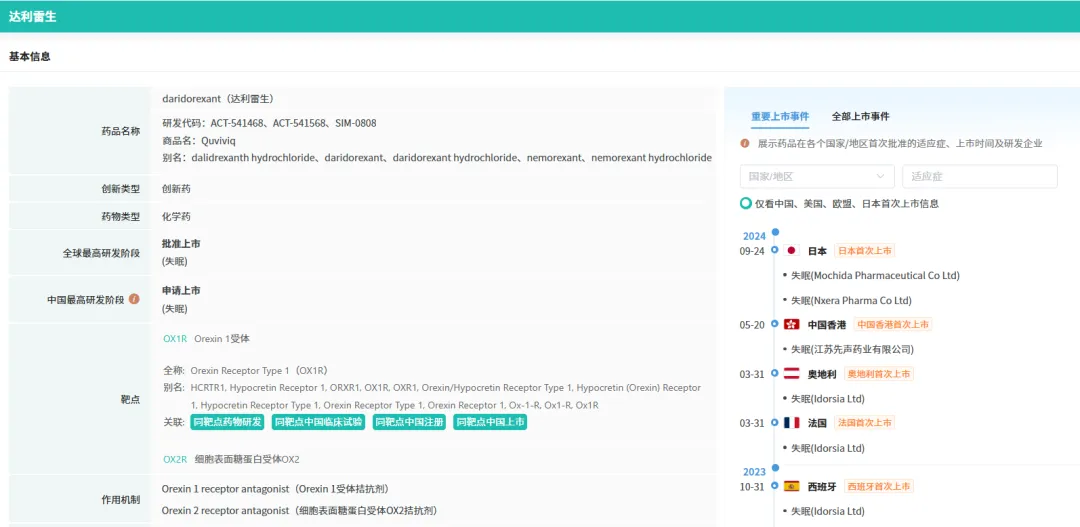
Task: Toggle 仅看中国、美国、欧盟、日本首次上市信息 option
Action: (x=746, y=203)
